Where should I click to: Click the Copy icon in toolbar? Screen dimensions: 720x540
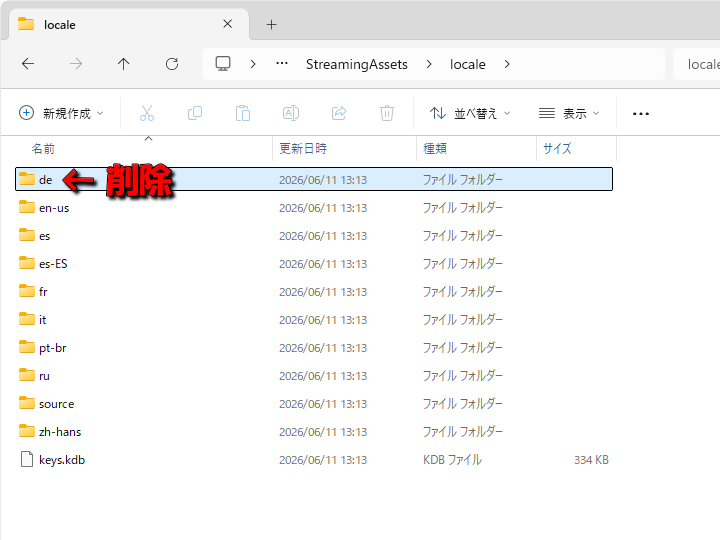[x=195, y=113]
